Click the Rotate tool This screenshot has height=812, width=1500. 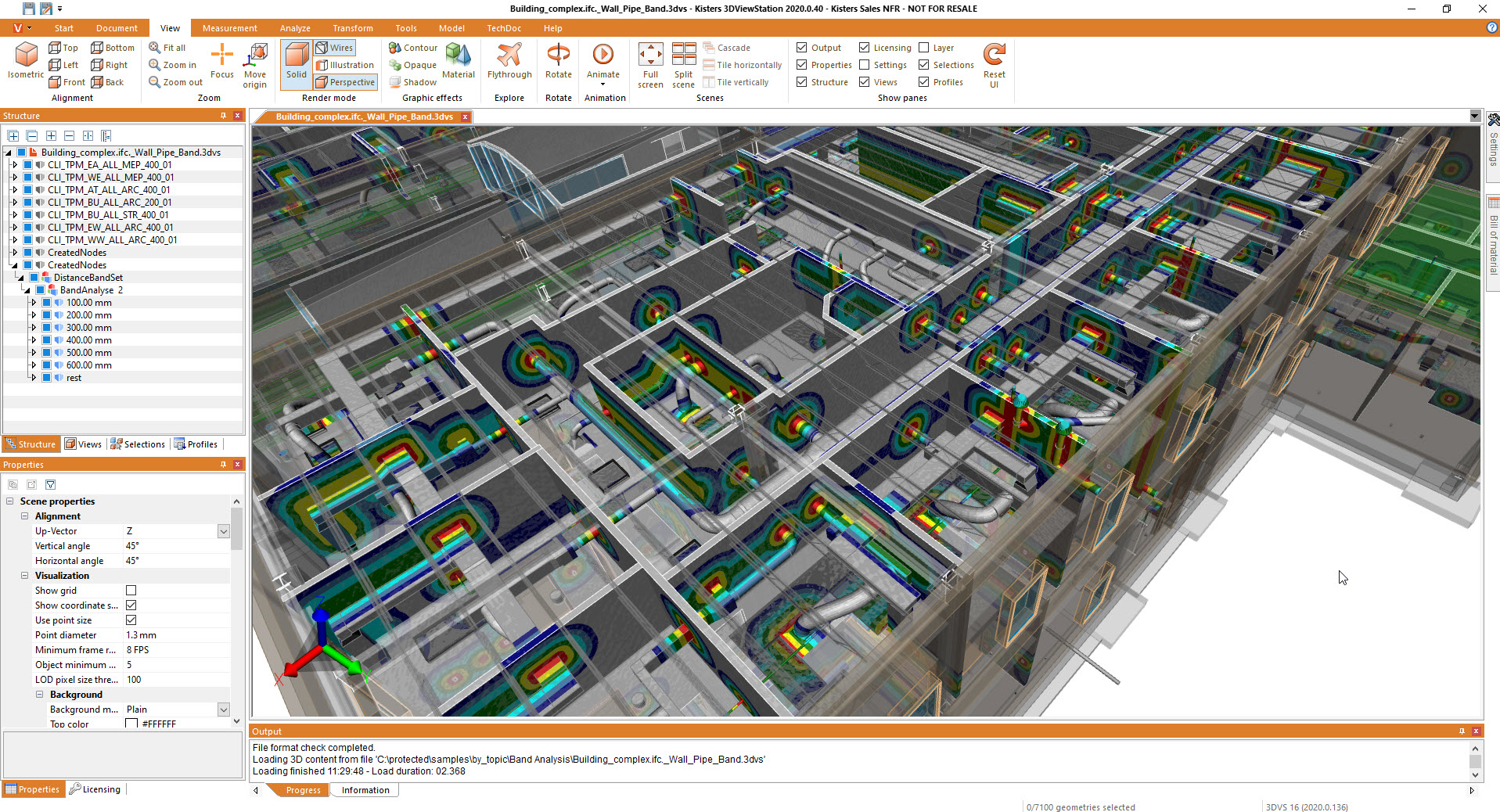coord(559,61)
